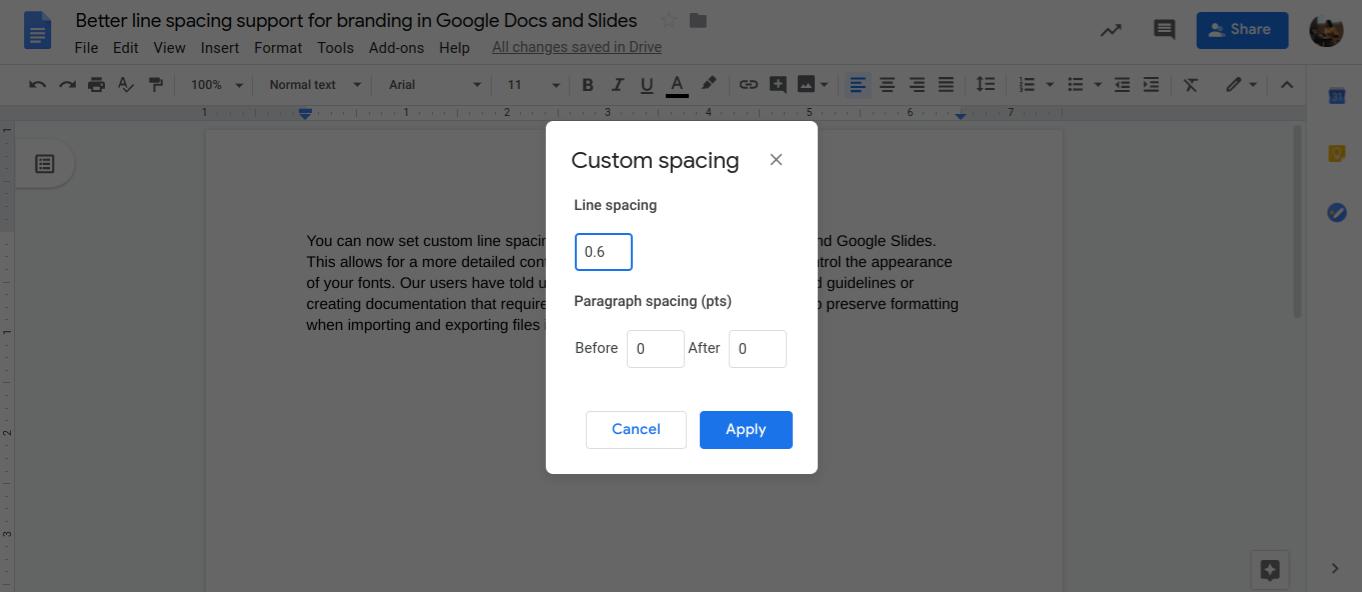Open the line spacing toolbar icon

[x=986, y=85]
